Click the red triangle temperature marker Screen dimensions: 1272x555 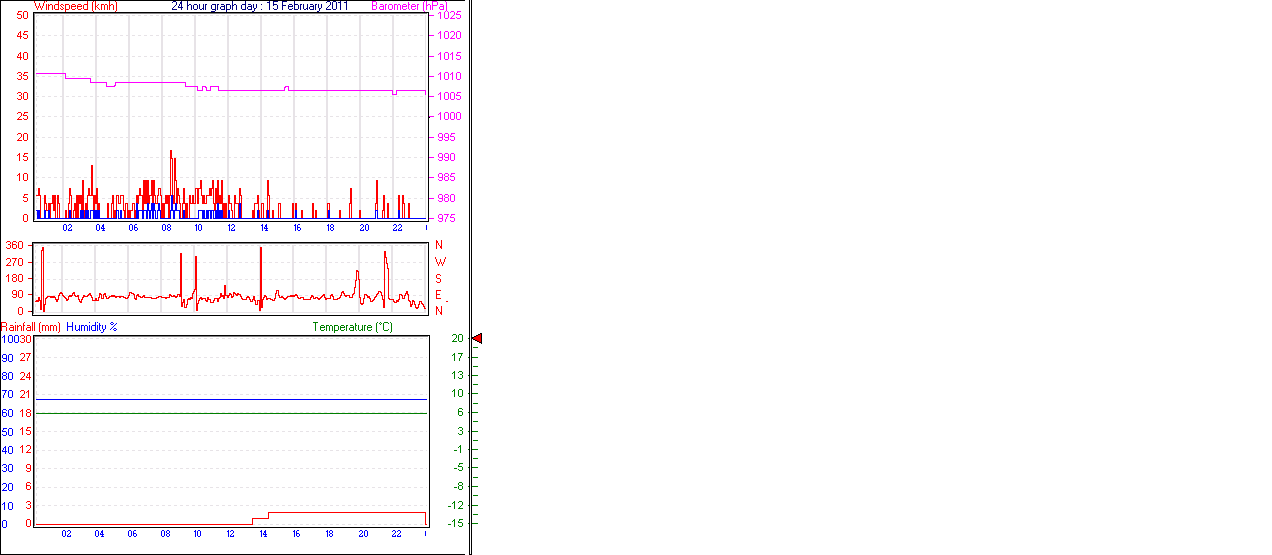[x=477, y=339]
